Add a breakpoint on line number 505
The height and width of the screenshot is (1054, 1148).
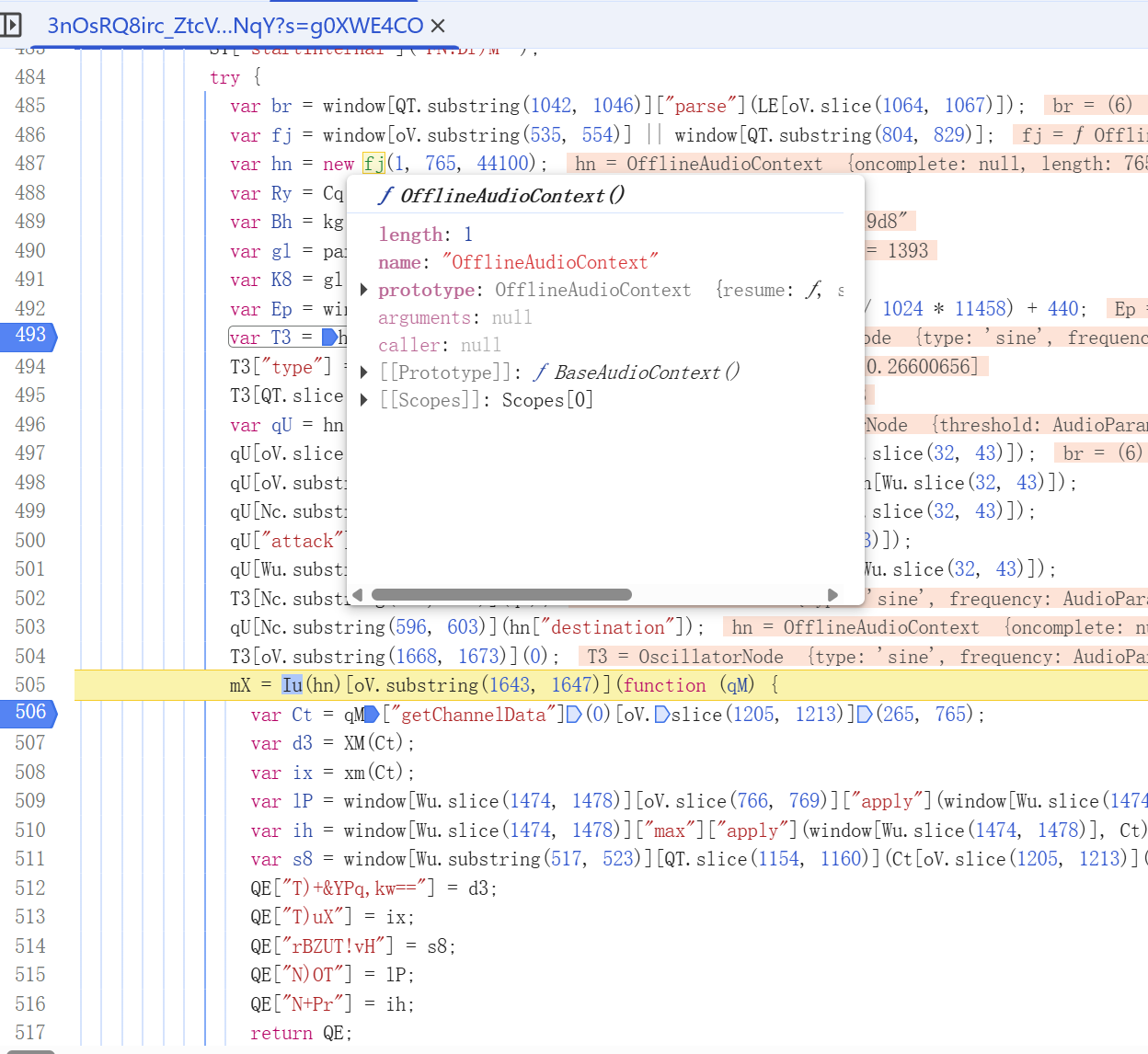click(29, 685)
